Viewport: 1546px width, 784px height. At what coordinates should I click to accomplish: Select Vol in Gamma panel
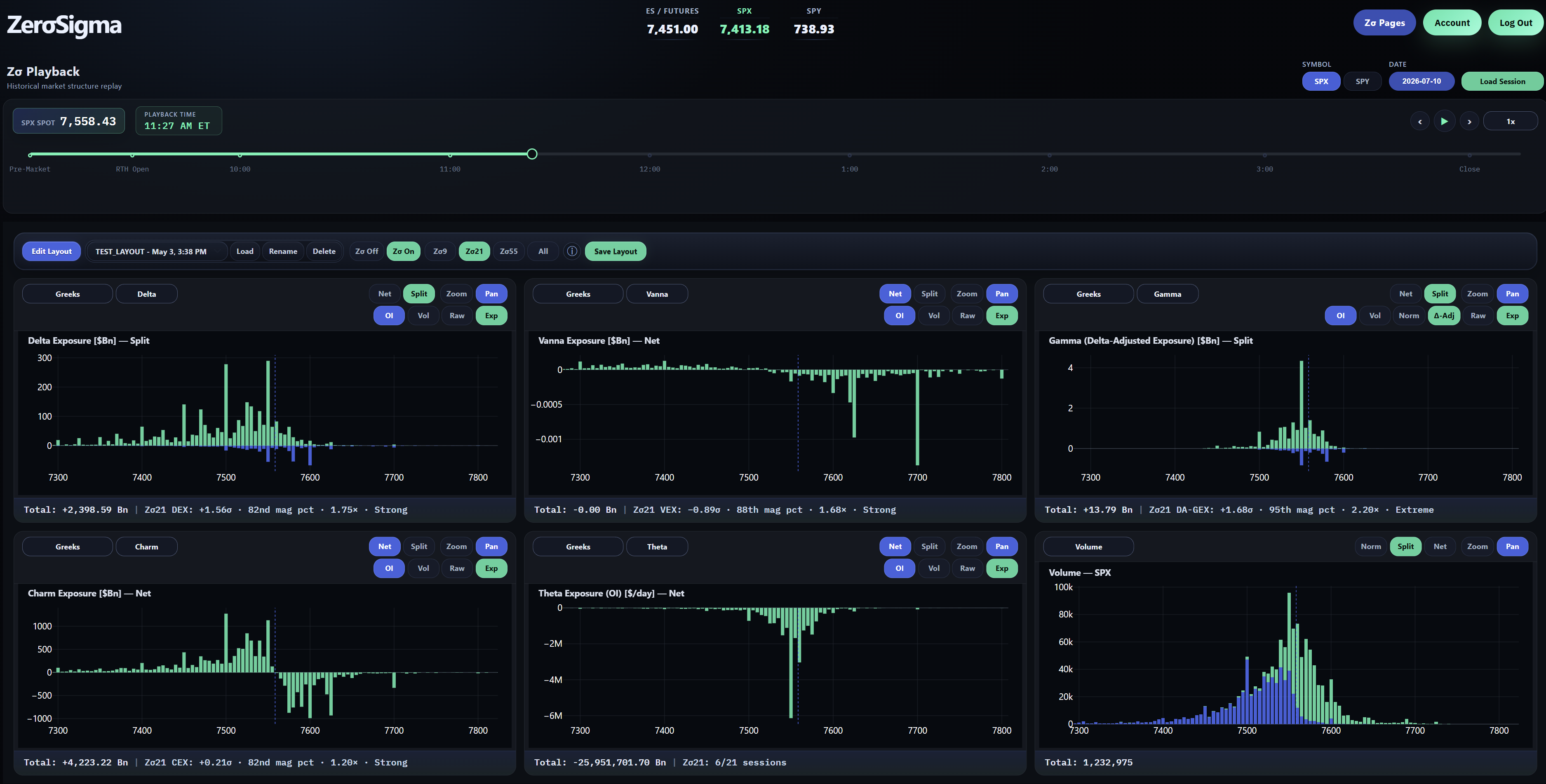click(1374, 315)
